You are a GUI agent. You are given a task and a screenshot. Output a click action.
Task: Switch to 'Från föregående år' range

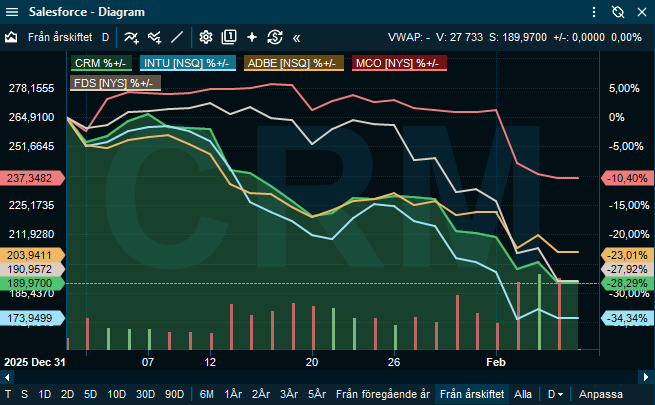point(382,394)
